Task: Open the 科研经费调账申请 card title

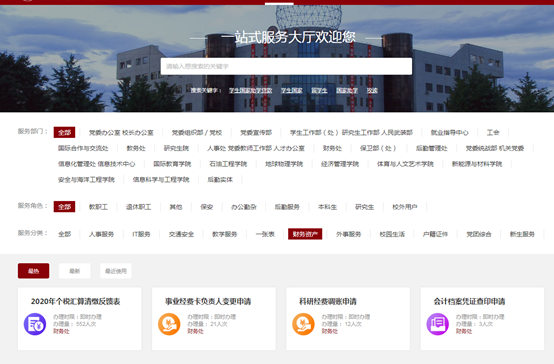Action: tap(328, 301)
